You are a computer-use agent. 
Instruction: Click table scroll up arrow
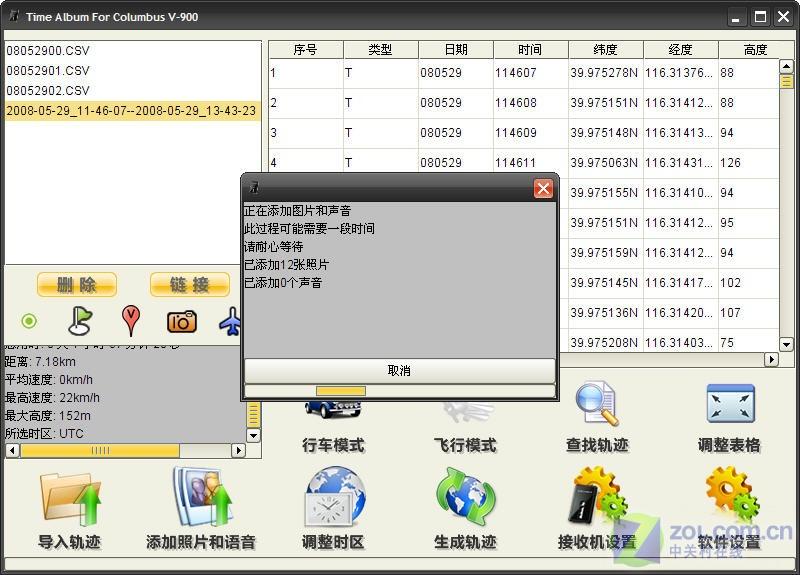point(786,66)
